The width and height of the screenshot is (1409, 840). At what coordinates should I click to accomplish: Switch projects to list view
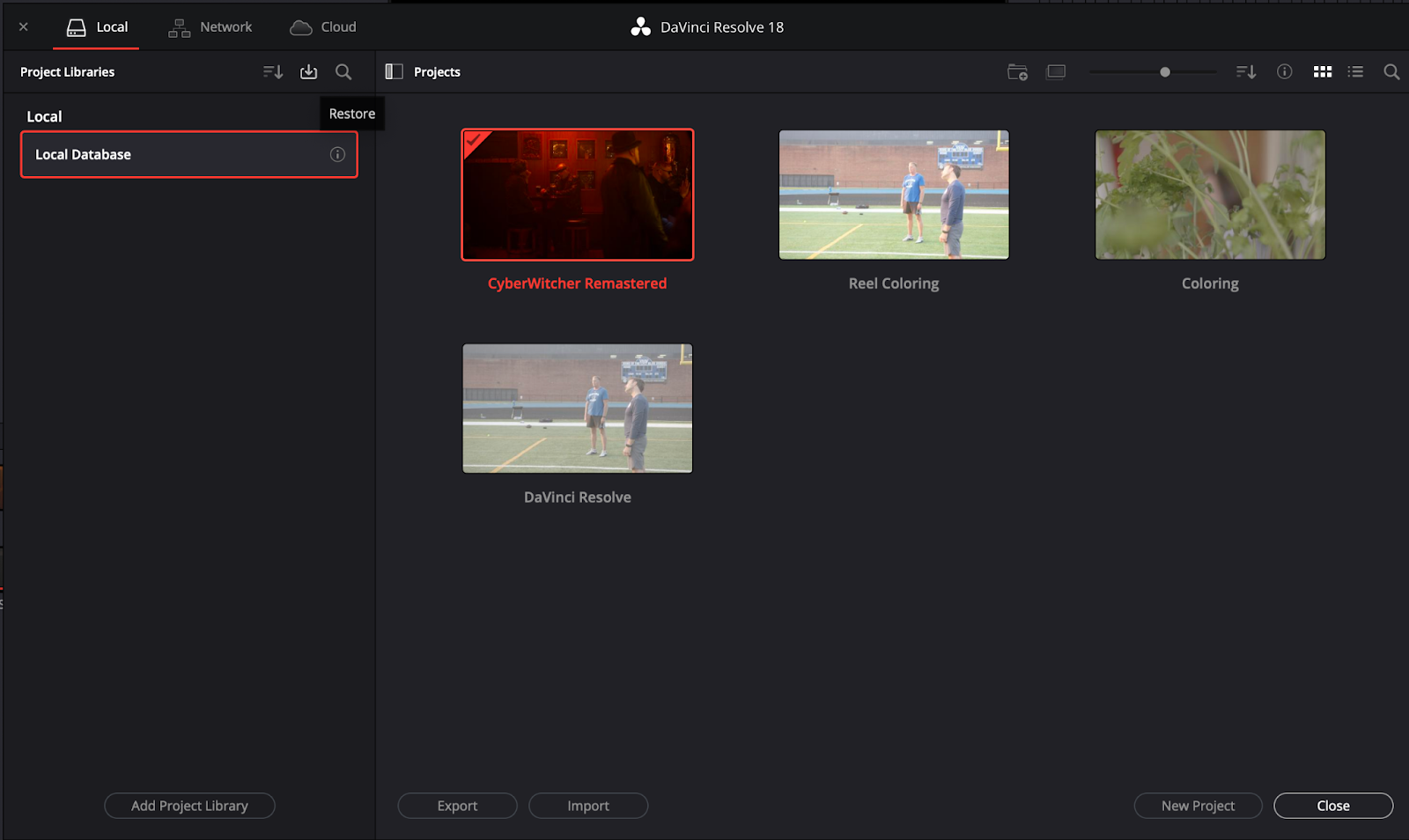click(1355, 71)
